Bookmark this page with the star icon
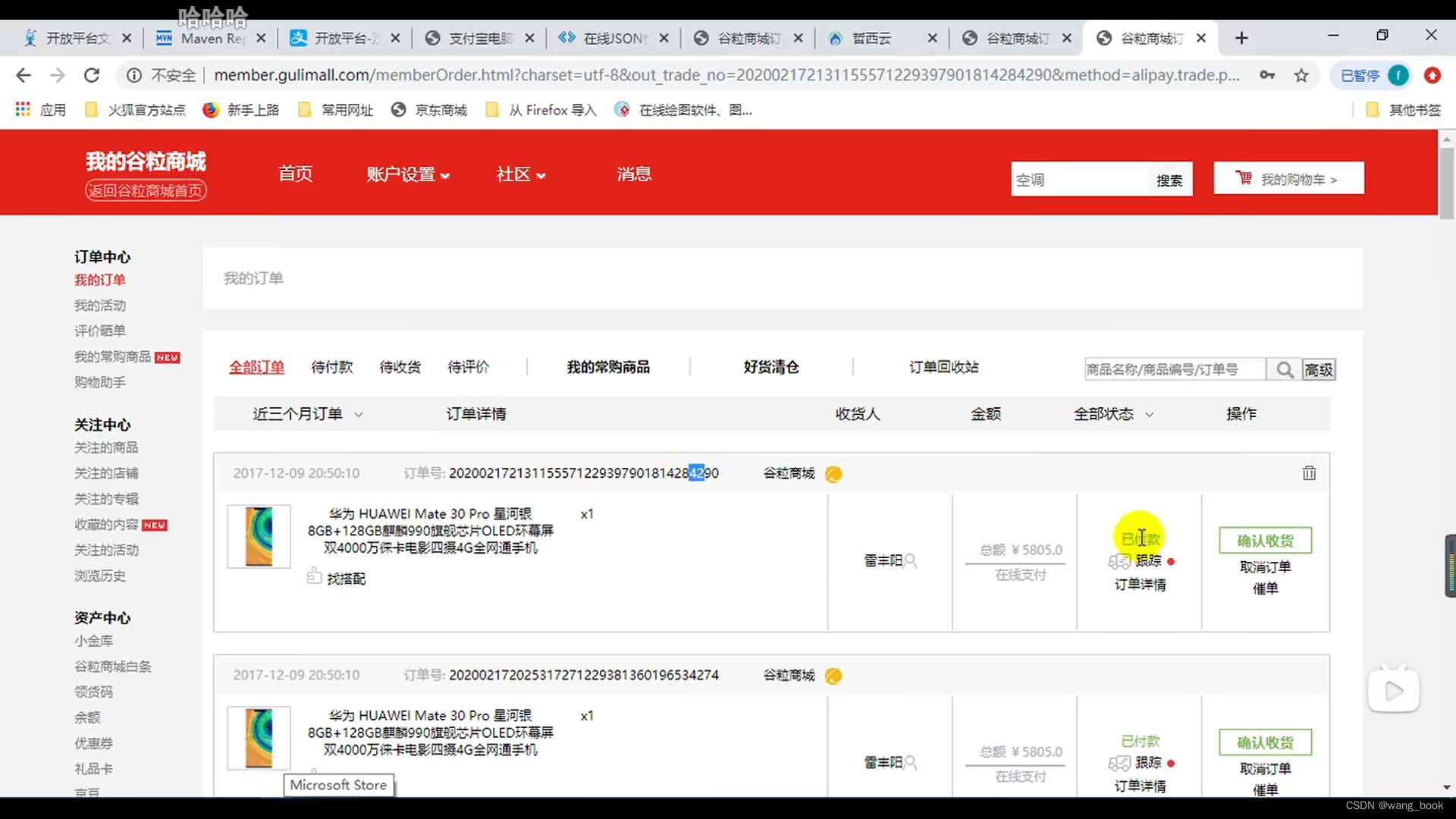Image resolution: width=1456 pixels, height=819 pixels. [x=1301, y=75]
